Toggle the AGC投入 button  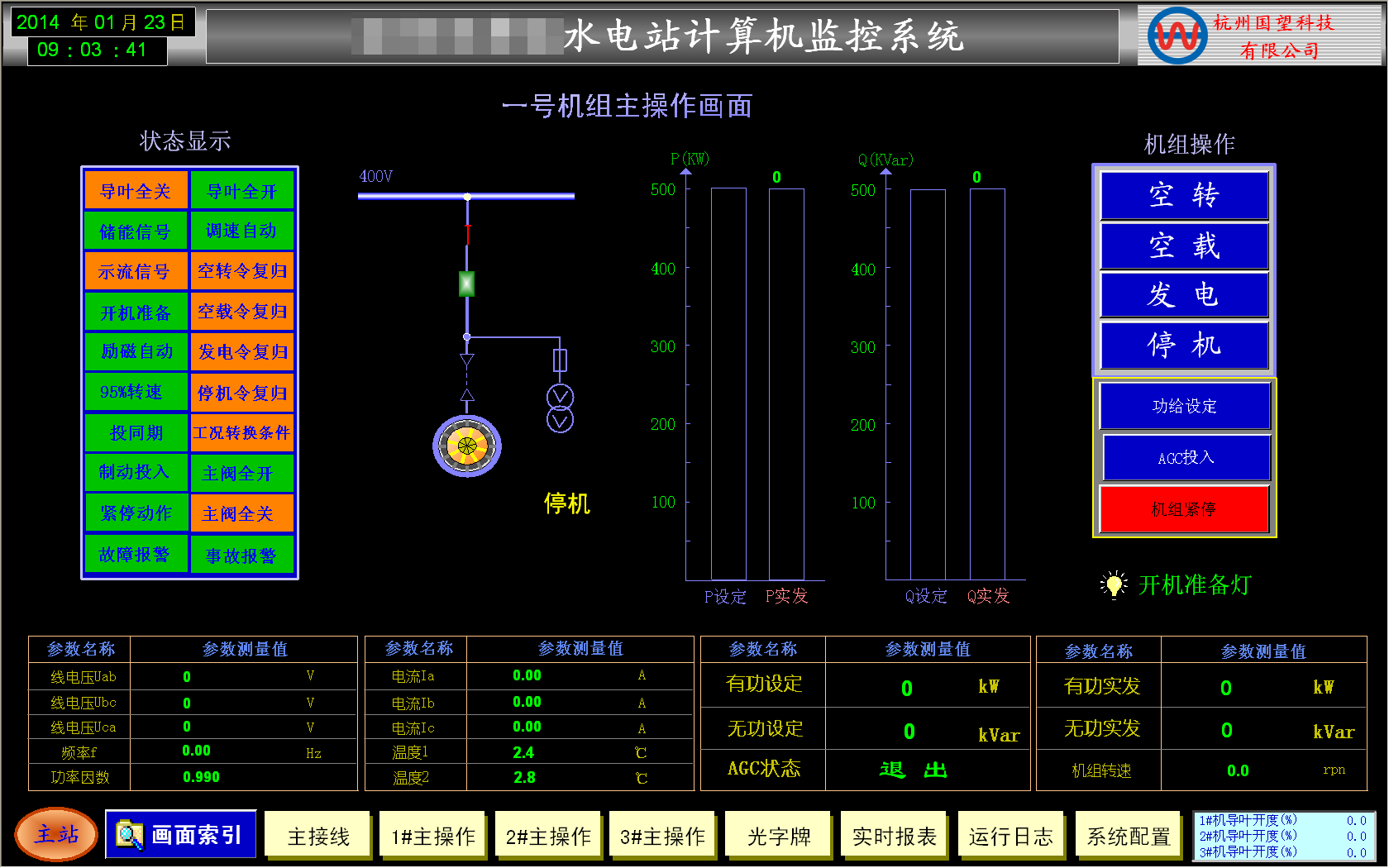tap(1186, 457)
